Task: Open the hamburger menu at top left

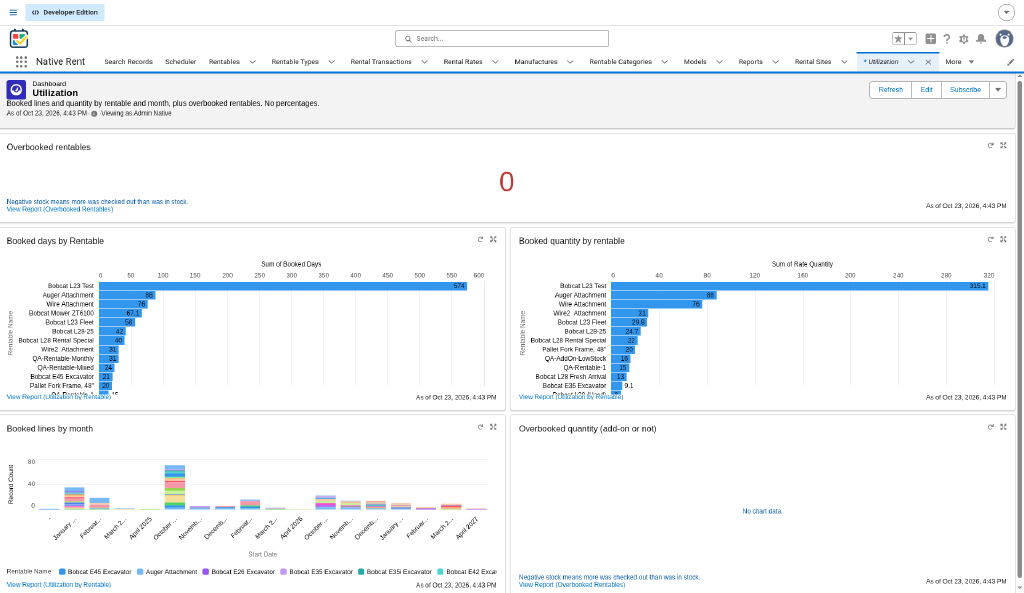Action: click(x=13, y=12)
